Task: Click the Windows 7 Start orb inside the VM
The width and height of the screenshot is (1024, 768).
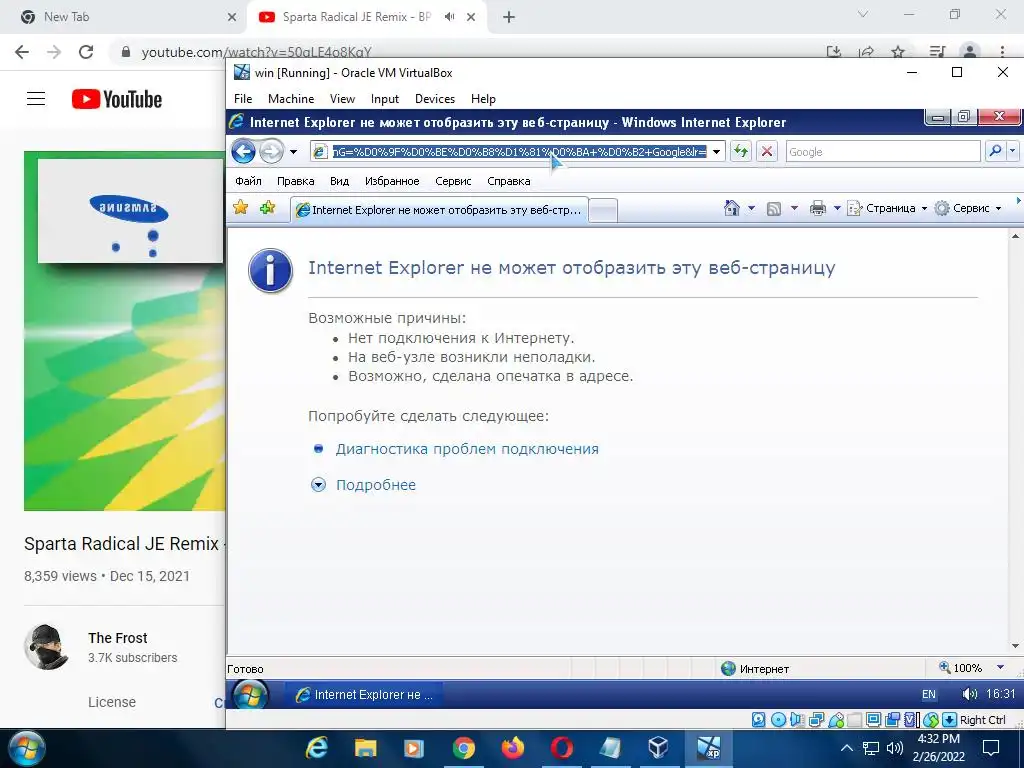Action: click(x=250, y=694)
